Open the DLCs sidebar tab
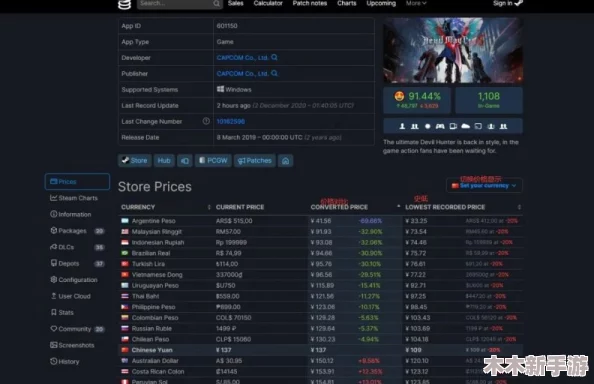The width and height of the screenshot is (594, 384). click(77, 247)
